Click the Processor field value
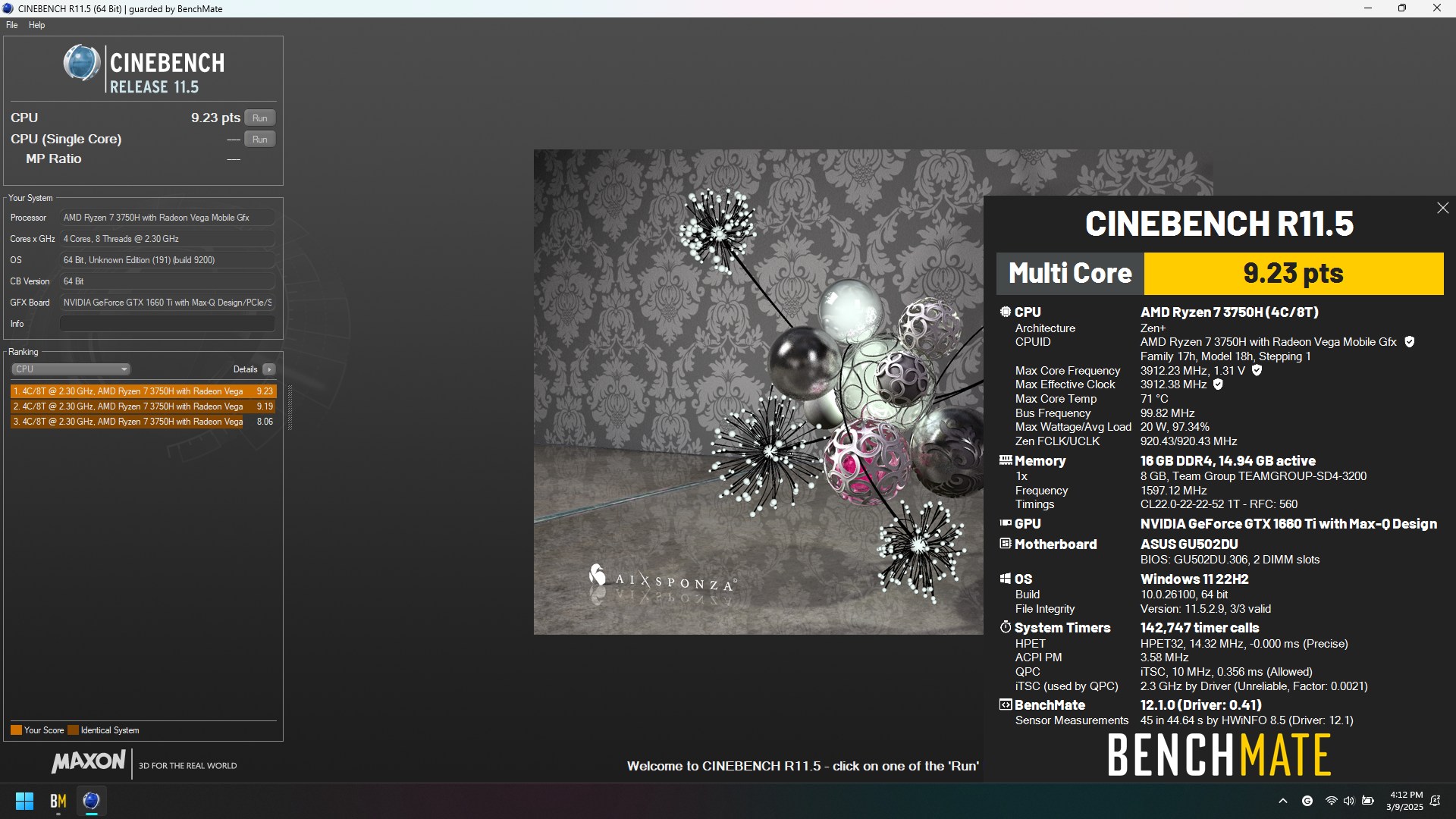1456x819 pixels. click(167, 218)
